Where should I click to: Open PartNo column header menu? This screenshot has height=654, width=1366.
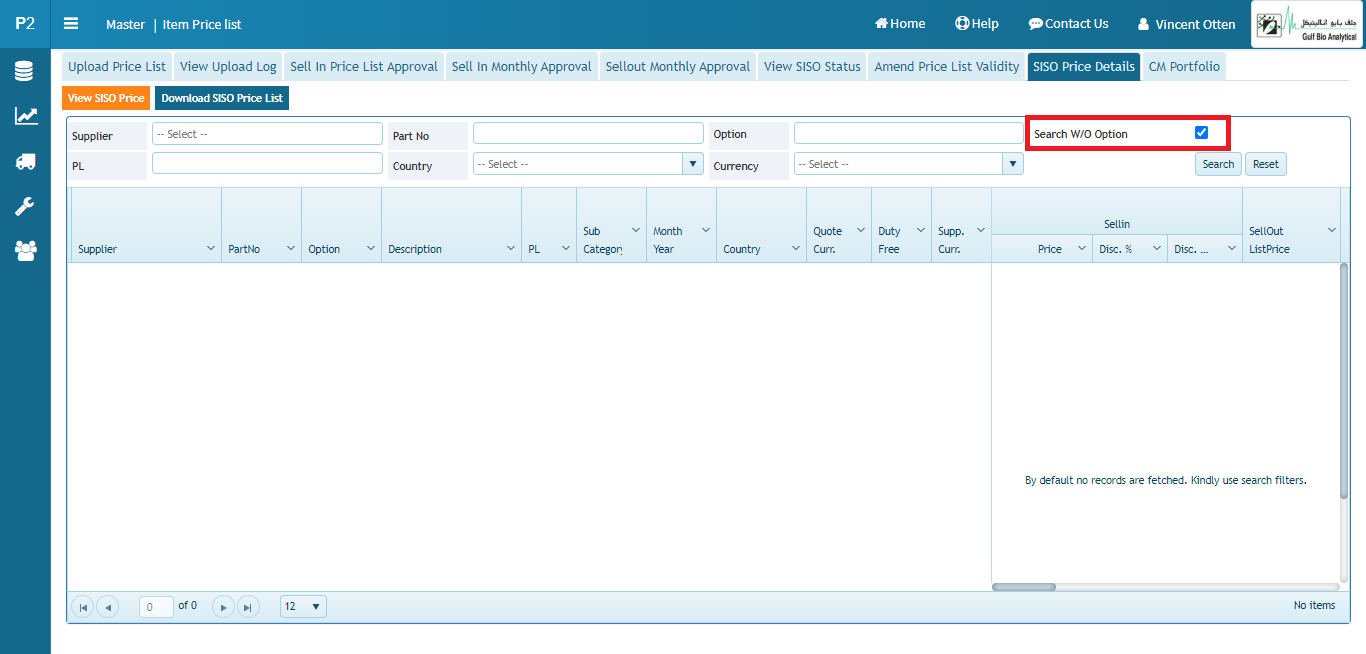pos(291,247)
